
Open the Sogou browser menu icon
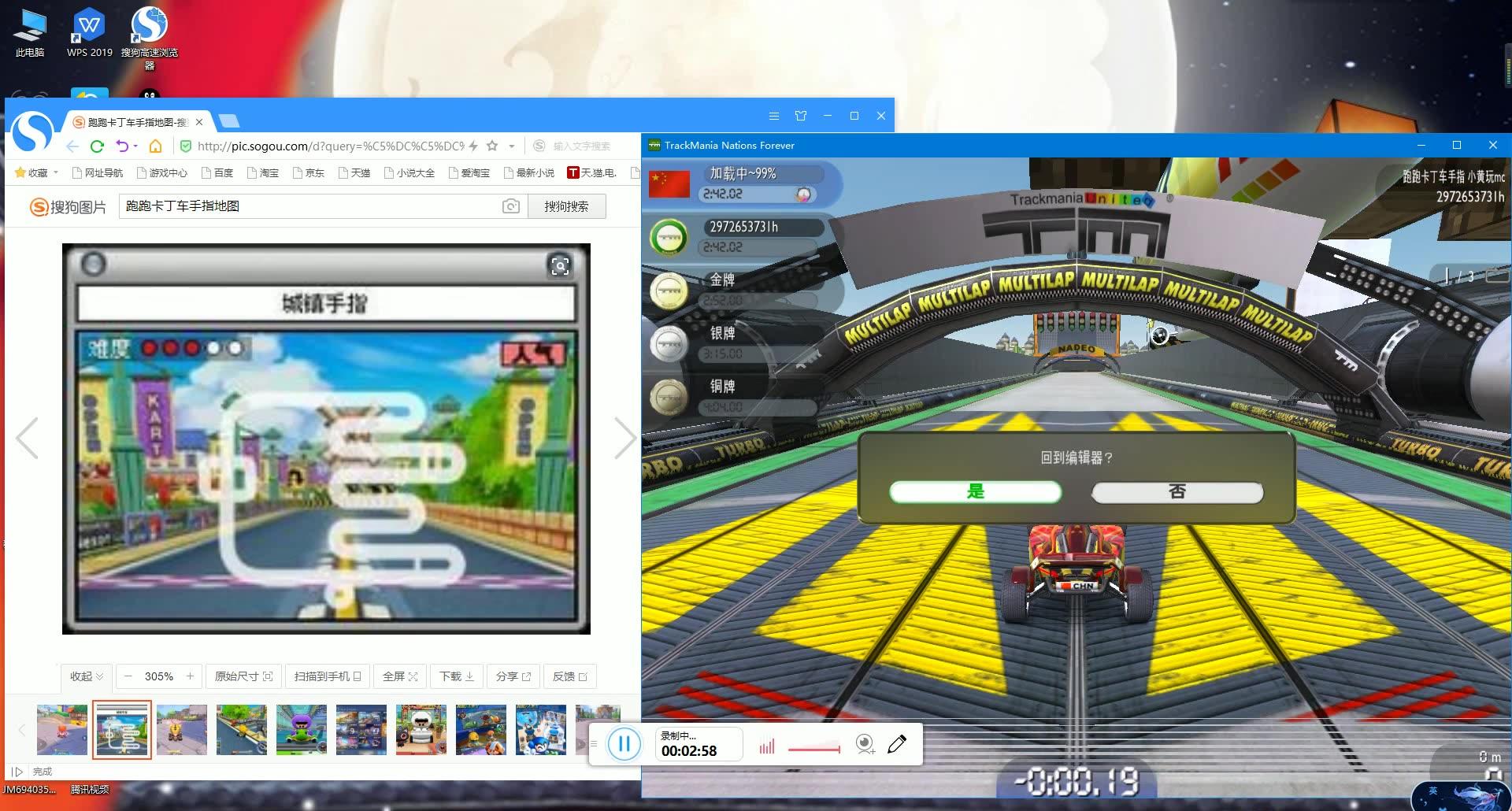click(774, 116)
